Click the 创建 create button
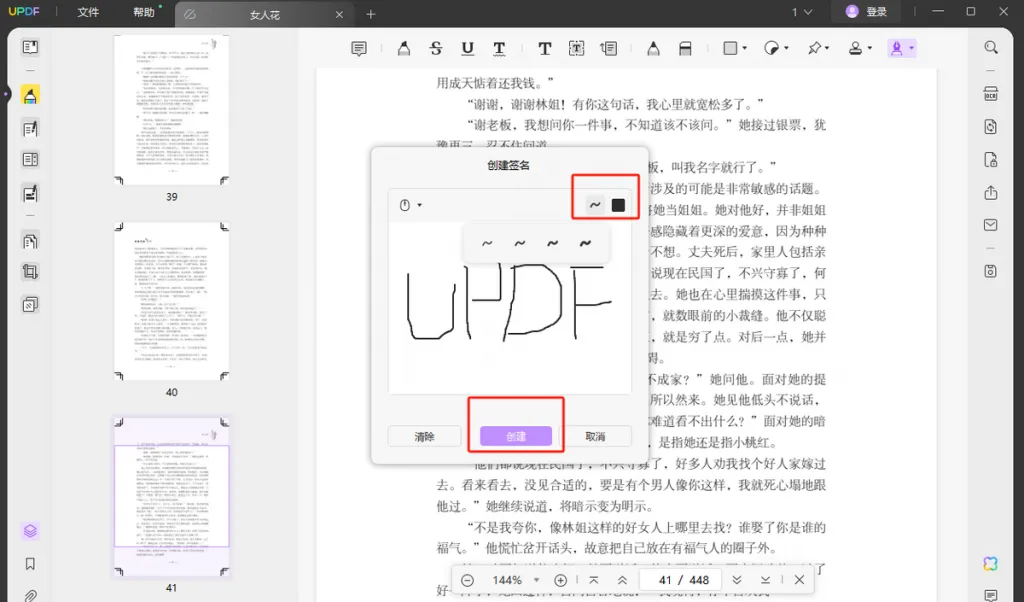1024x602 pixels. (516, 436)
